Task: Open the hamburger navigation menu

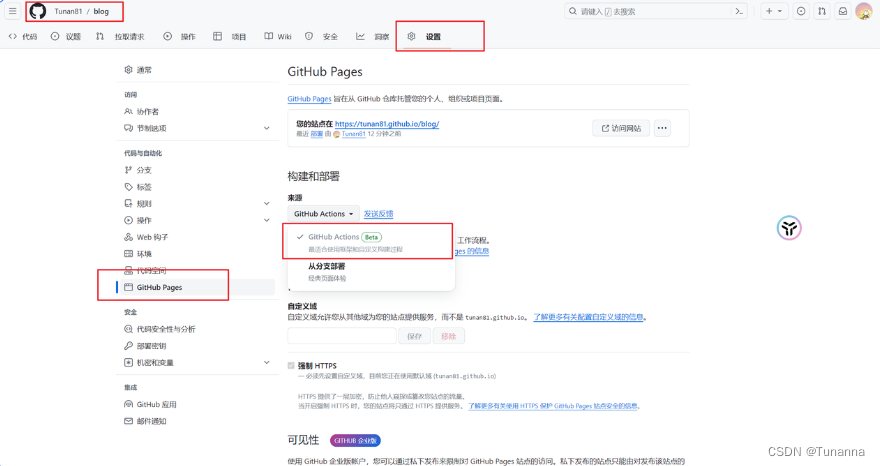Action: point(13,11)
